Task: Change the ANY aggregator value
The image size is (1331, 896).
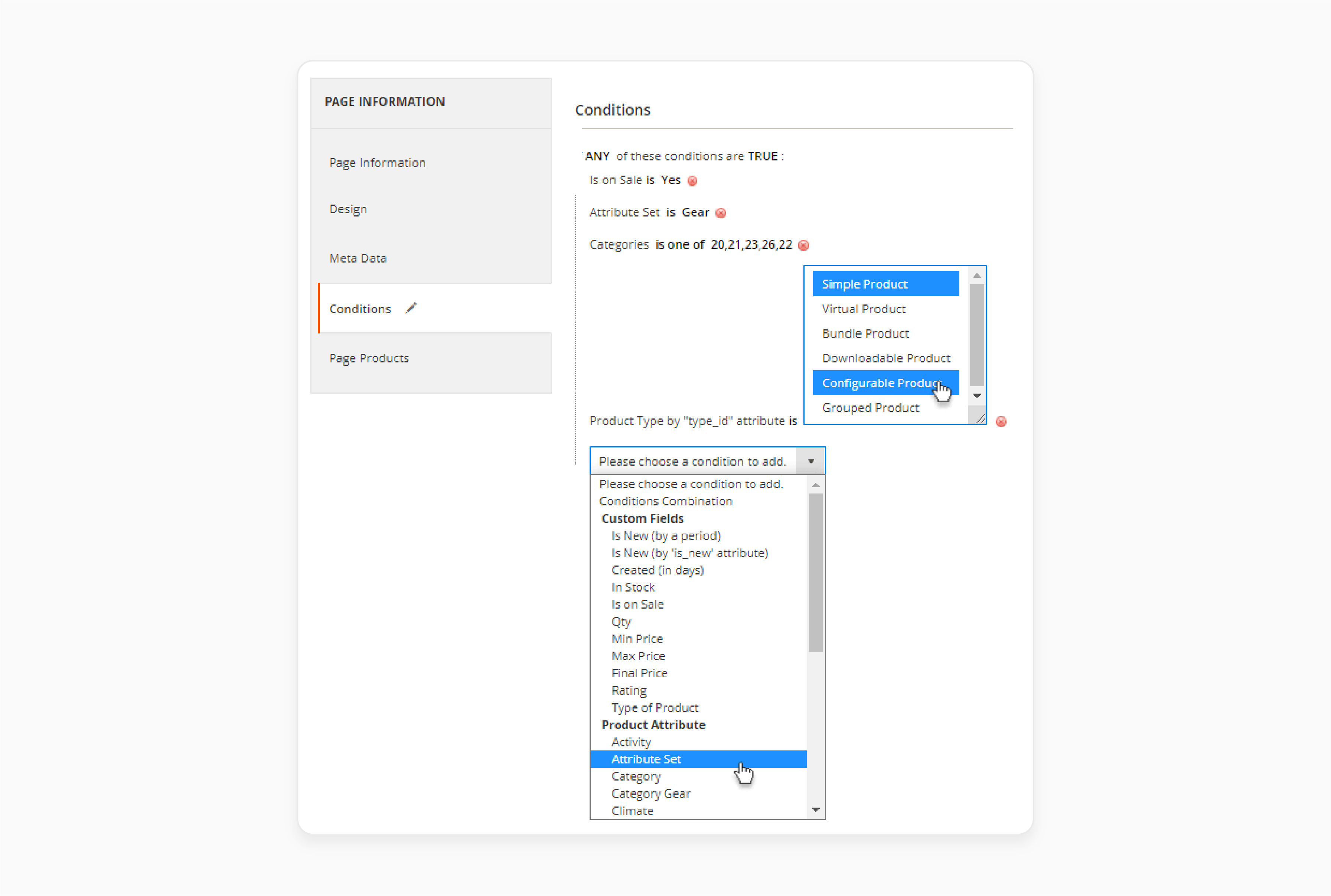Action: click(x=597, y=156)
